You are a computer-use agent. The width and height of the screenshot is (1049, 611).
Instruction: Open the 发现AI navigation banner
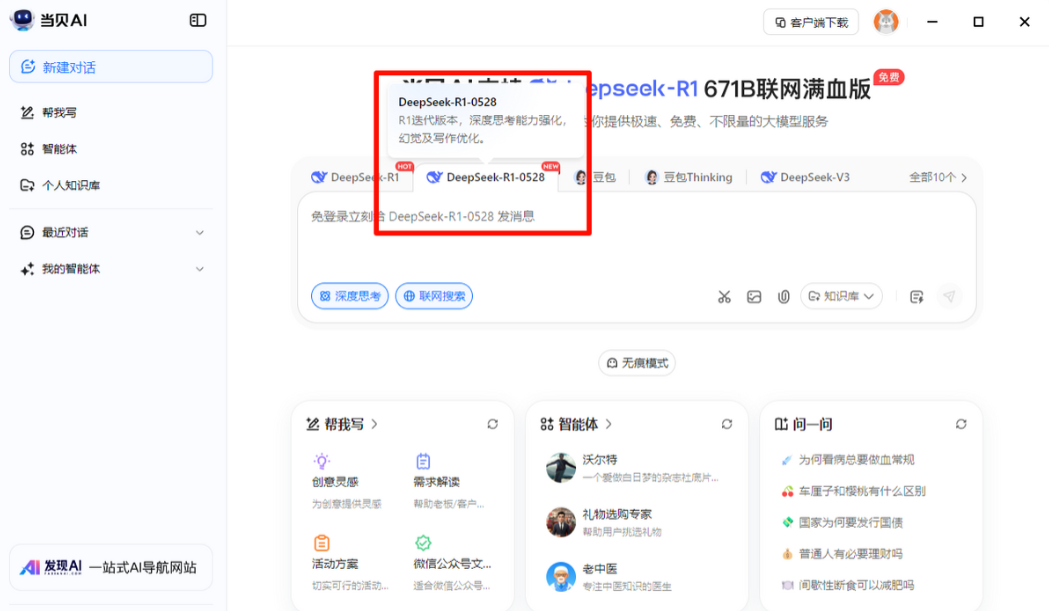click(111, 568)
